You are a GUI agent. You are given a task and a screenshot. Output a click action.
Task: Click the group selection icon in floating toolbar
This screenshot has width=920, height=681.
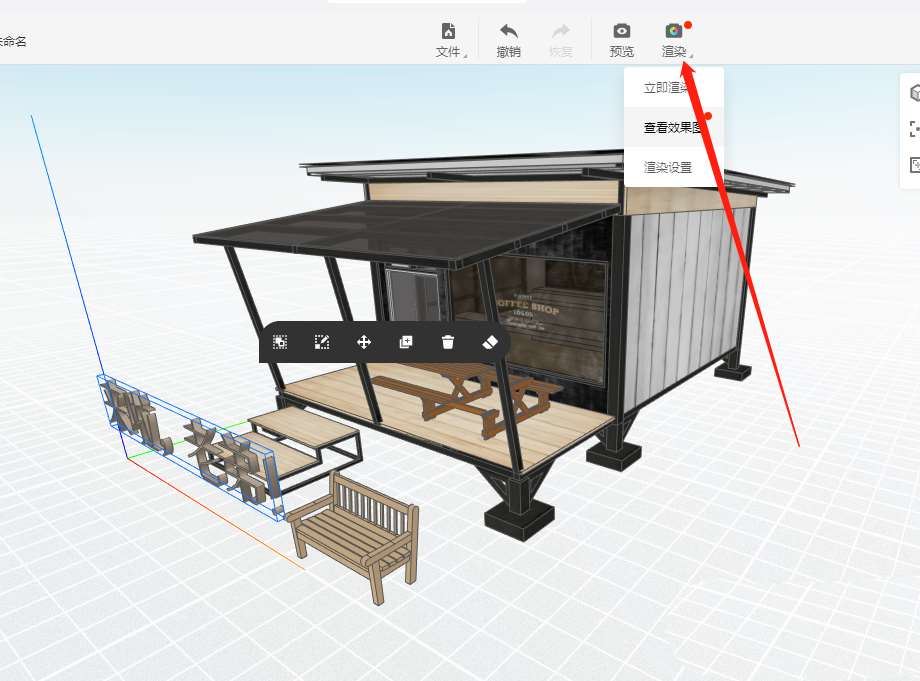[x=280, y=342]
